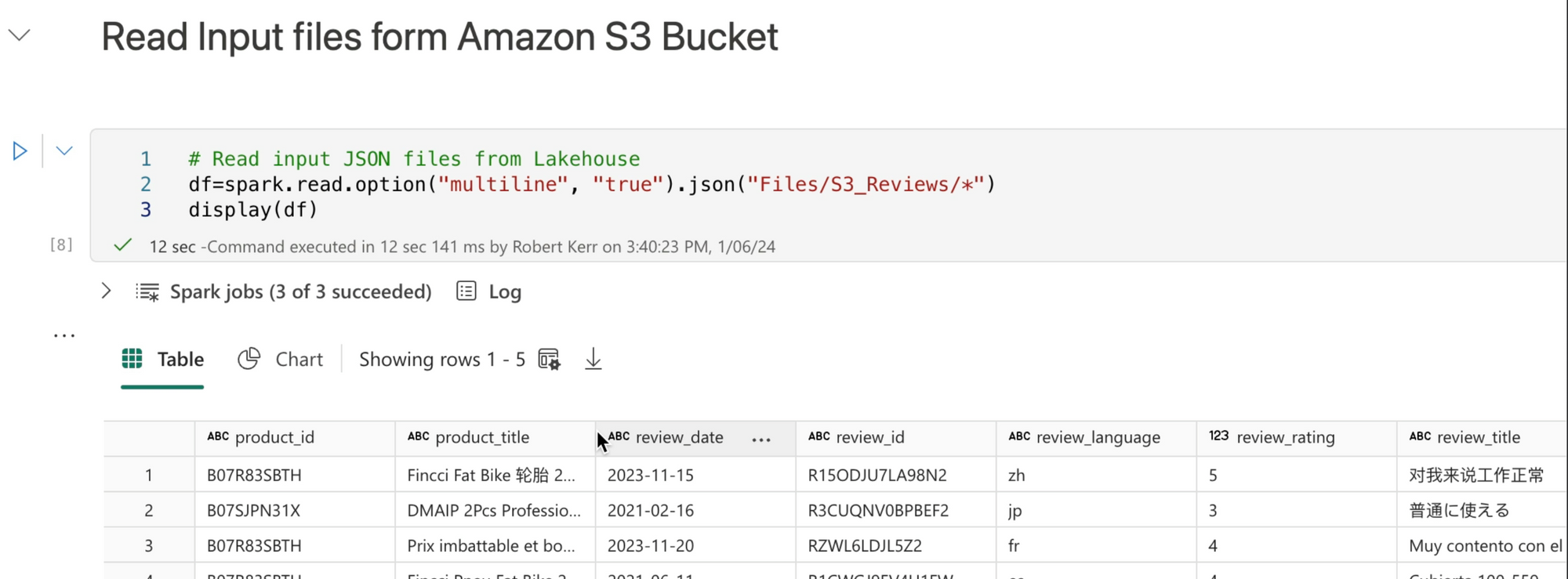Click the green grid Table icon
The image size is (1568, 579).
(132, 359)
